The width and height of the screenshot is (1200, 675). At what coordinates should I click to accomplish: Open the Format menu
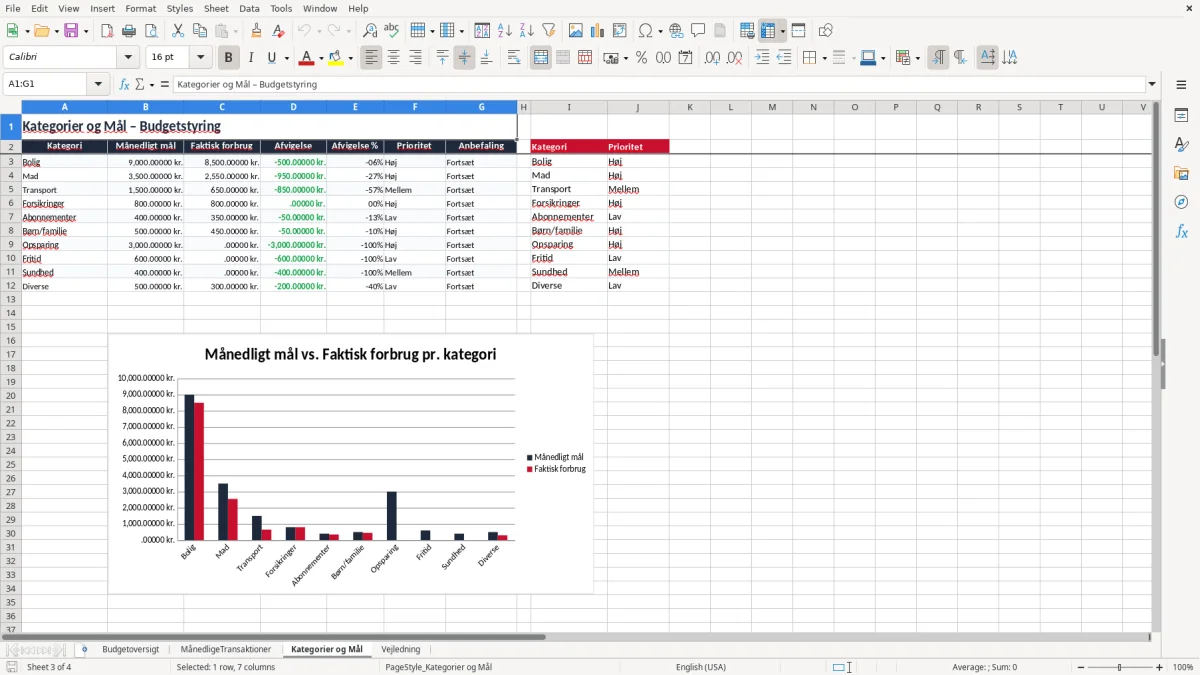(x=141, y=8)
